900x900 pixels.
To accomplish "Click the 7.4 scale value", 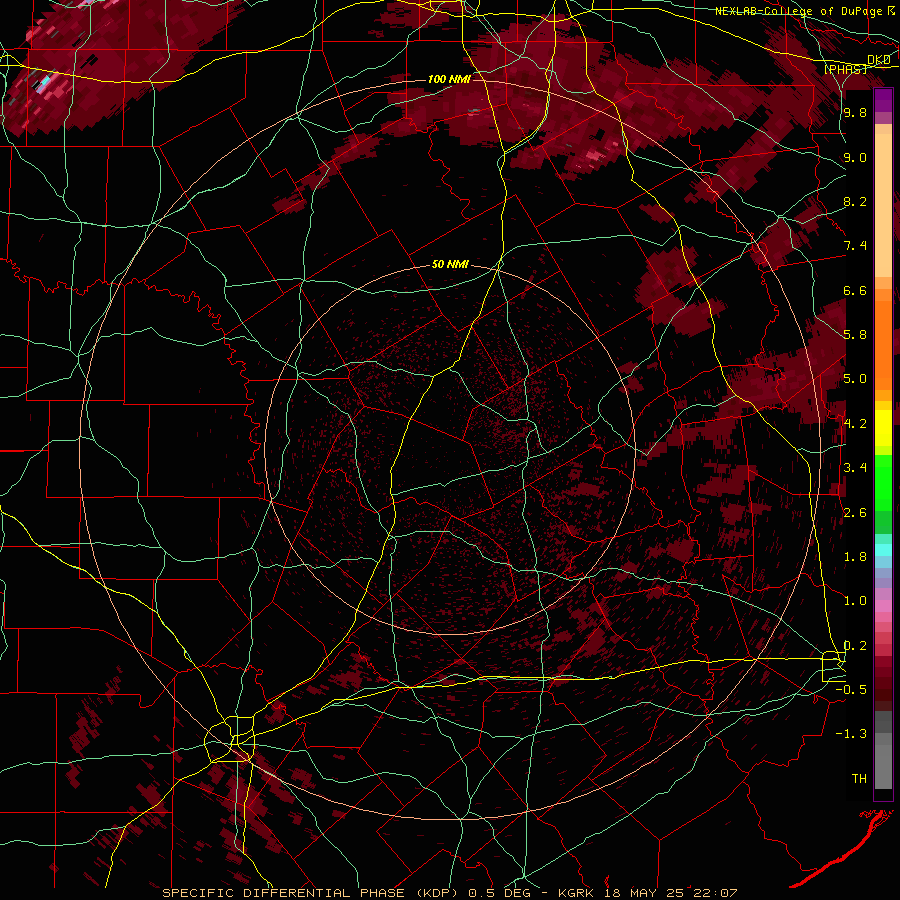I will point(855,246).
